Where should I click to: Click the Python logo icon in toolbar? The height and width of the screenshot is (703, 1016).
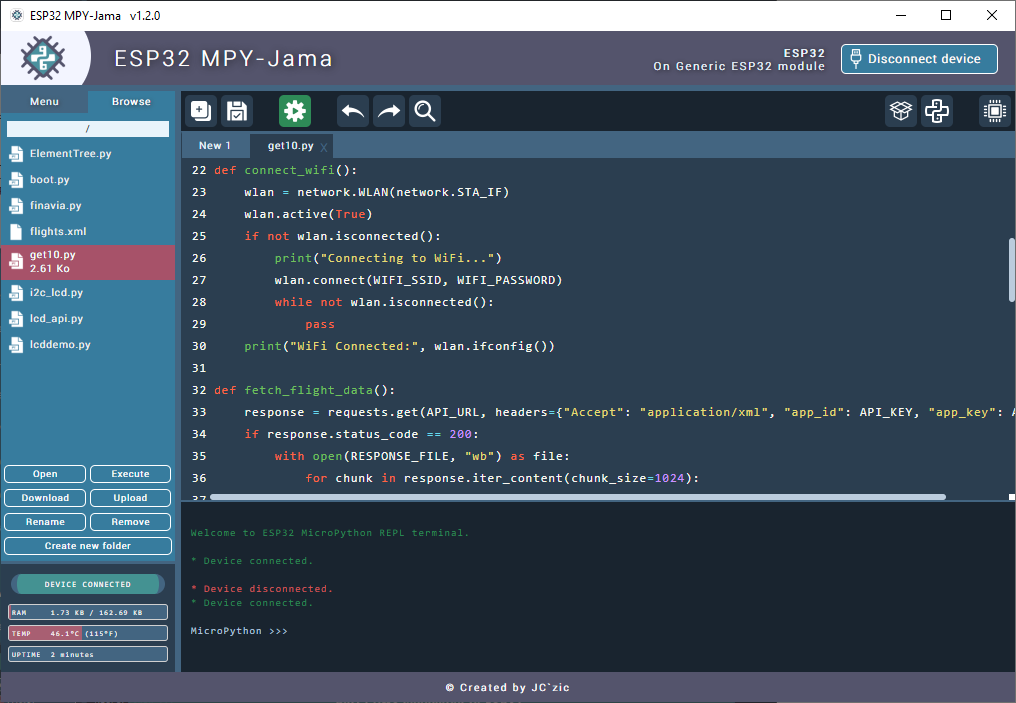click(x=937, y=111)
